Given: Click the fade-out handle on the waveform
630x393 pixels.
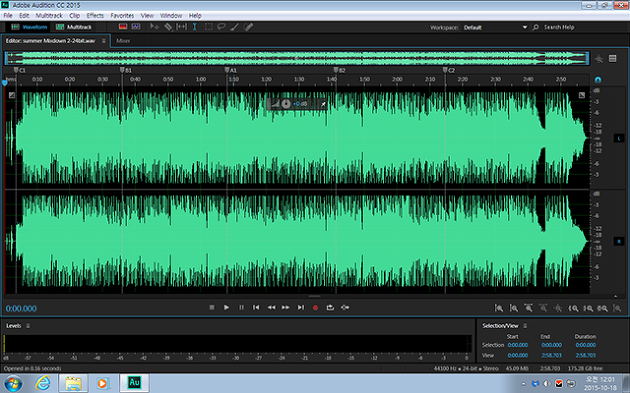Looking at the screenshot, I should [582, 95].
